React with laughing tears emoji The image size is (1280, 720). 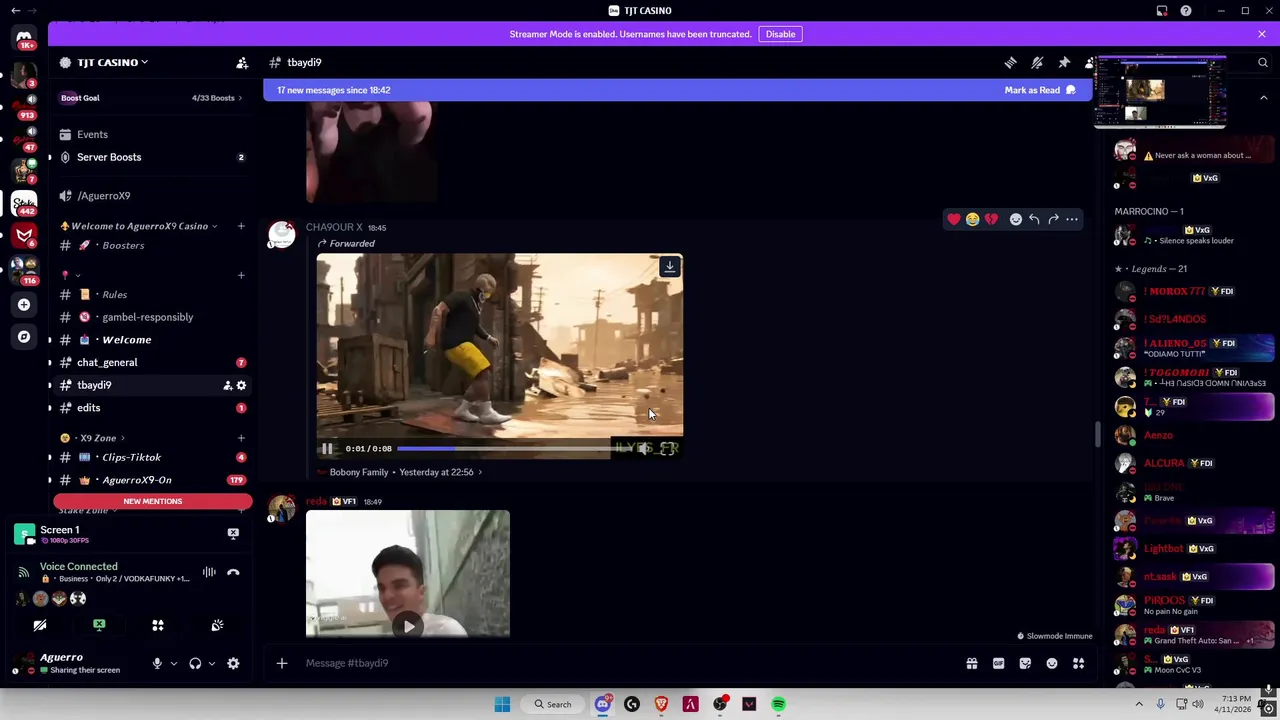[x=972, y=219]
